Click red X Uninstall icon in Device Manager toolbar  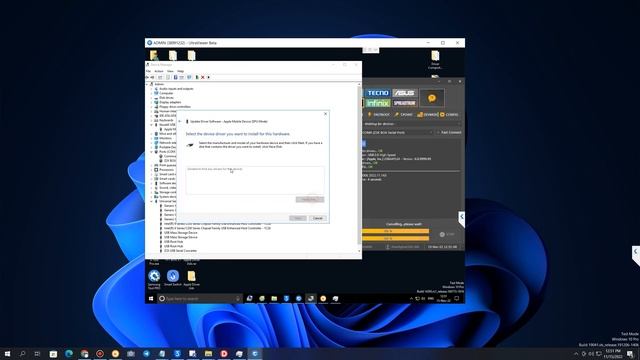tap(202, 77)
